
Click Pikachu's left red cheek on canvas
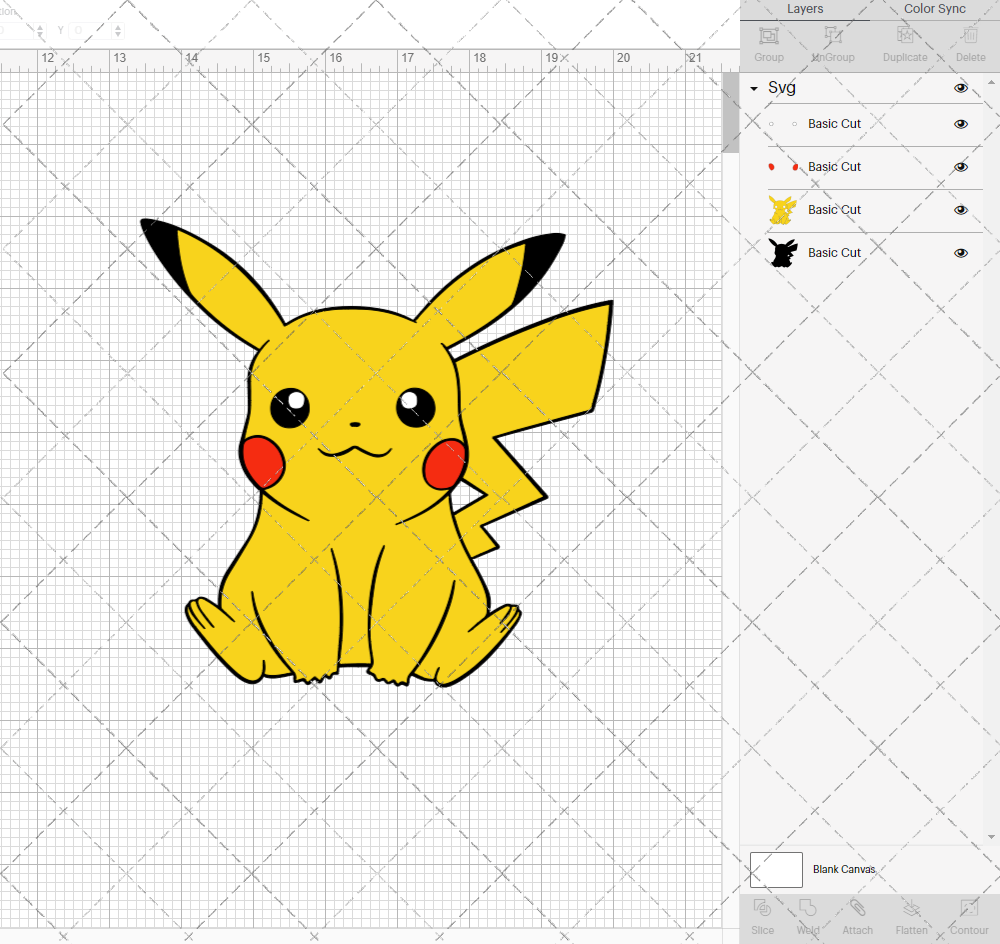pos(263,462)
